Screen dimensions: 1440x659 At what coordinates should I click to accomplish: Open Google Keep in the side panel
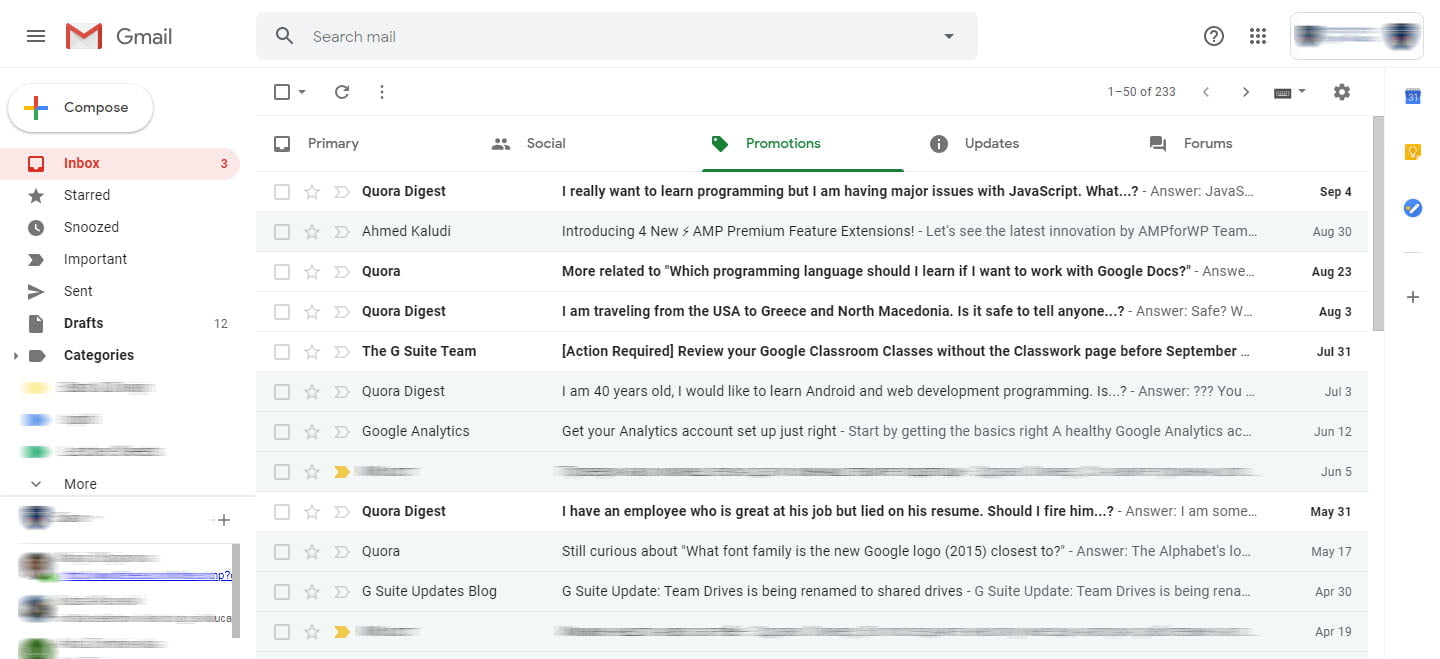1412,151
